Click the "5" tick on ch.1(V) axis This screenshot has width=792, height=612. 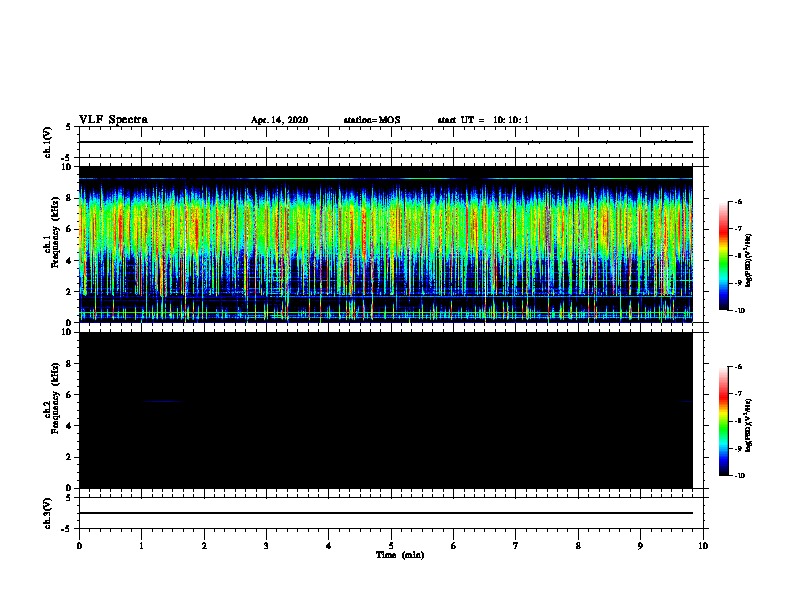pyautogui.click(x=69, y=127)
